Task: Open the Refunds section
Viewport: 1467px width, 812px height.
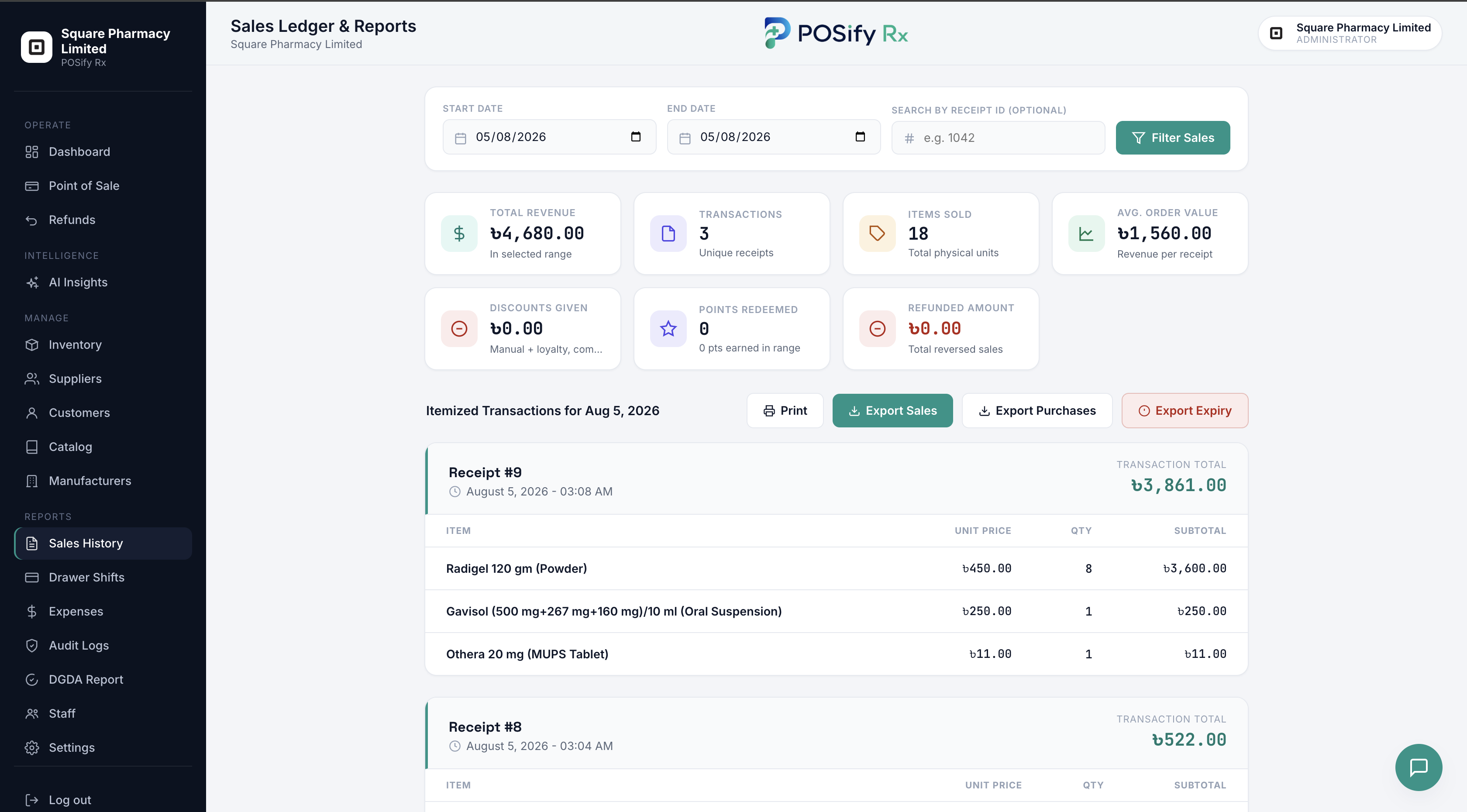Action: click(x=103, y=220)
